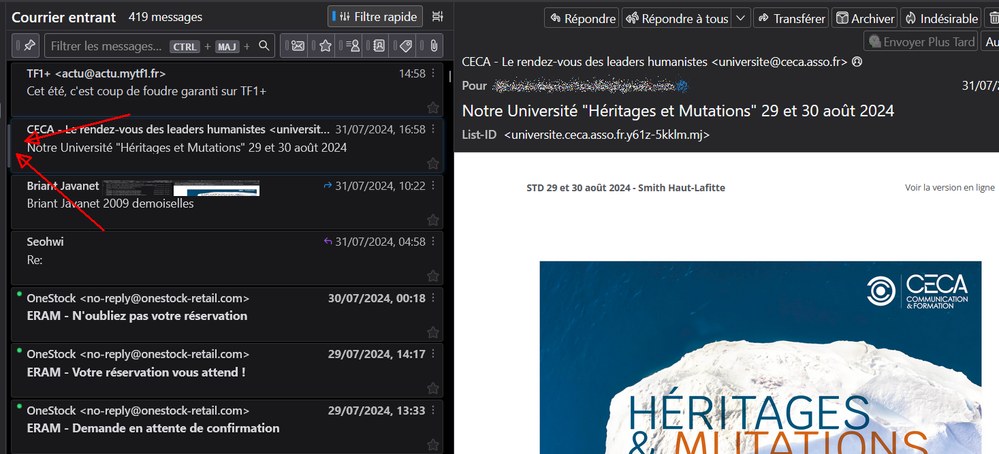The width and height of the screenshot is (999, 454).
Task: Expand Répondre à tous dropdown arrow
Action: (x=740, y=18)
